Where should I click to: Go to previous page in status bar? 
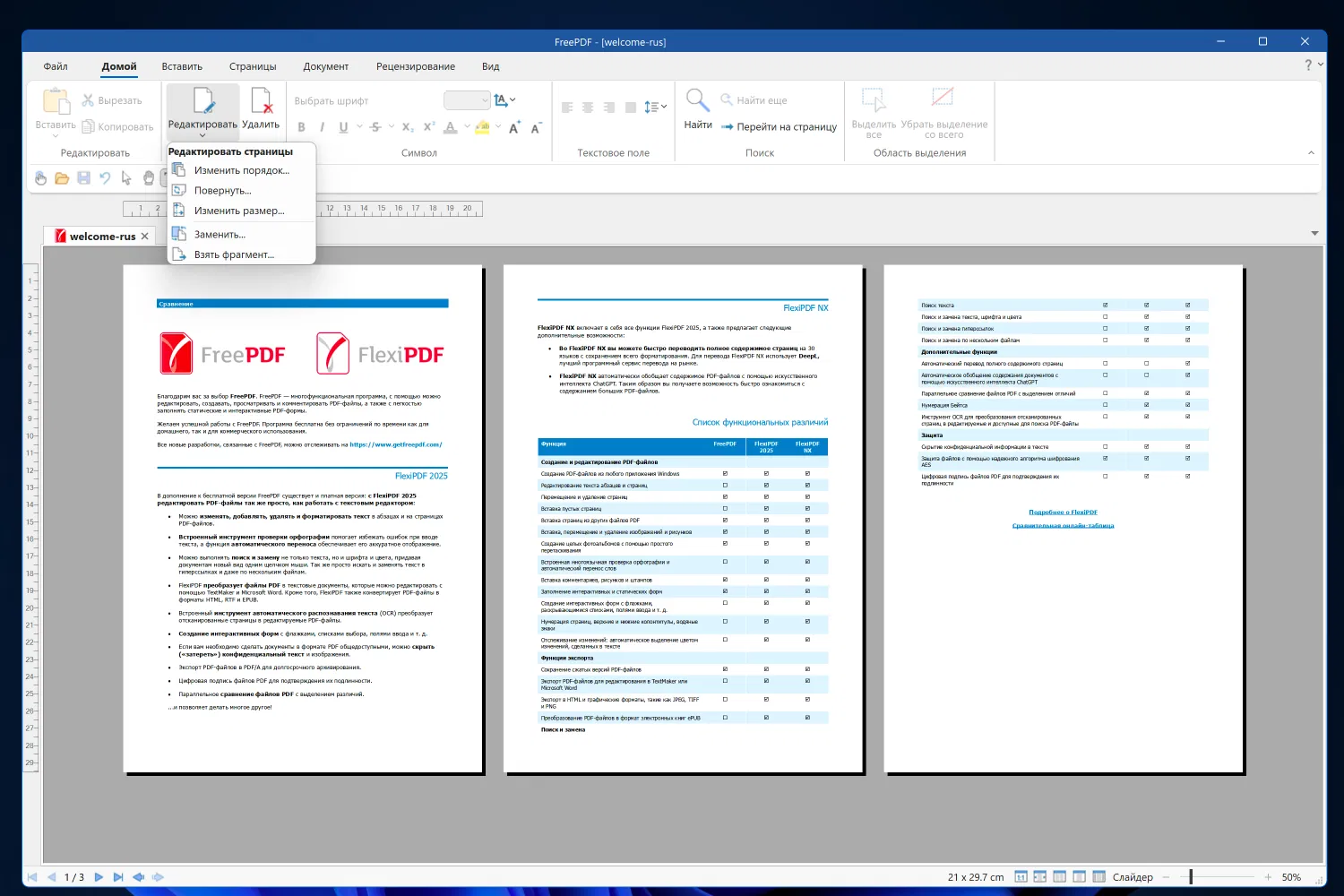[x=51, y=877]
